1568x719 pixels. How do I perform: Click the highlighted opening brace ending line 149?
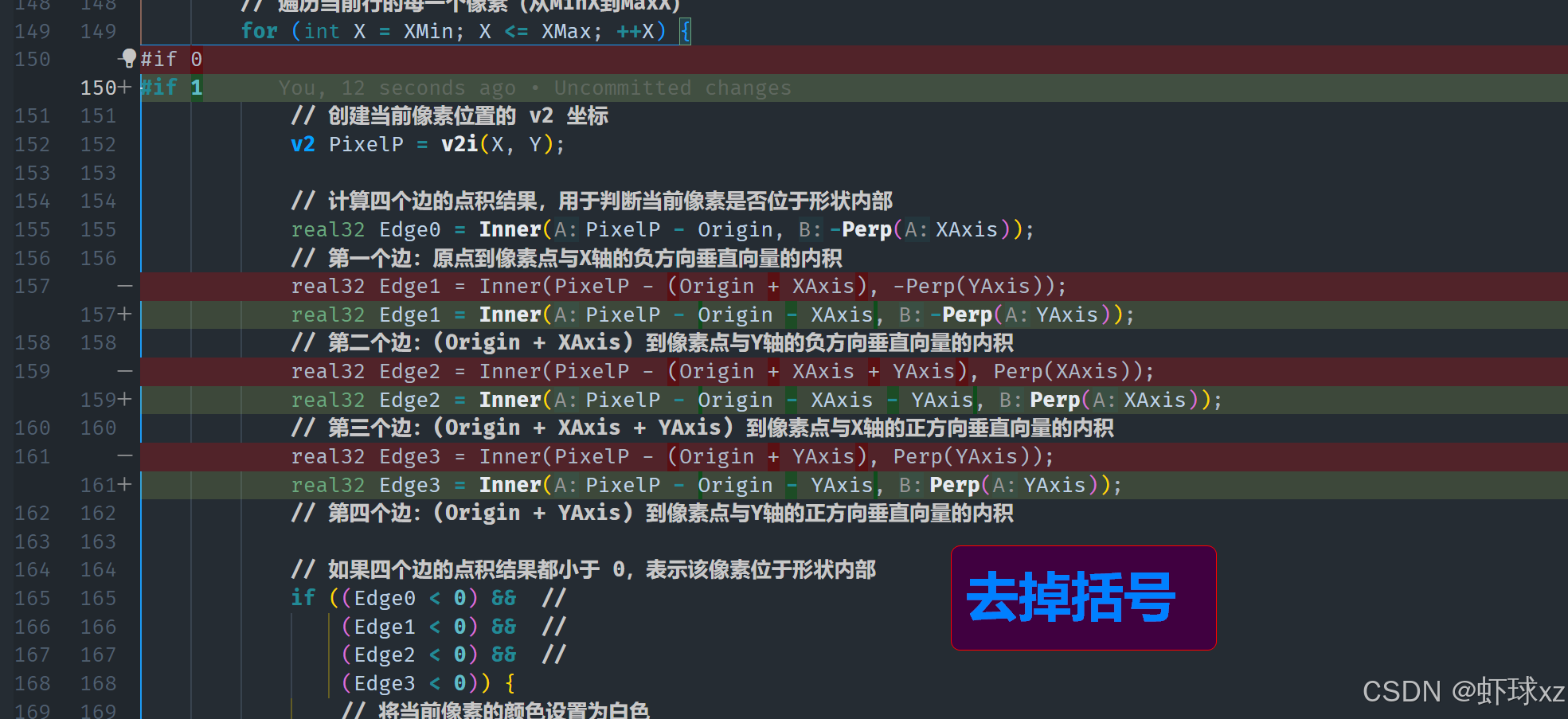(x=685, y=31)
